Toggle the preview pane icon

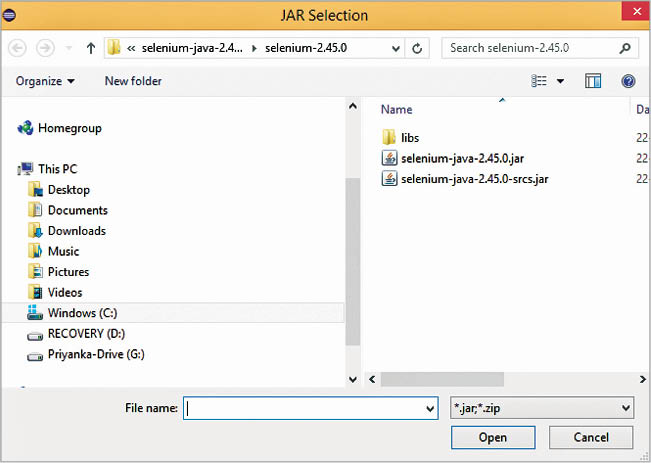(593, 81)
